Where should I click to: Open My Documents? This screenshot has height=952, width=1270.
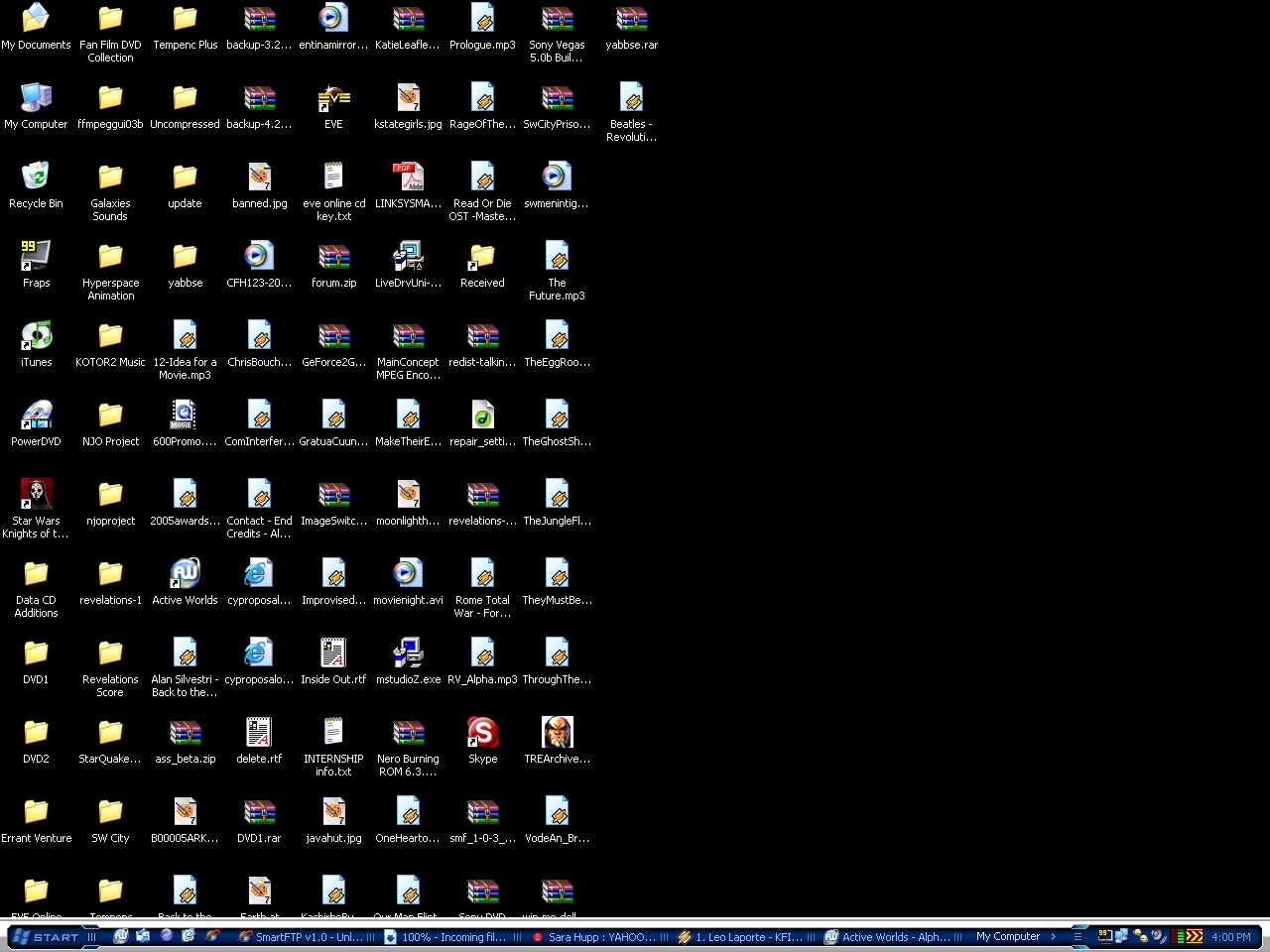[x=36, y=18]
